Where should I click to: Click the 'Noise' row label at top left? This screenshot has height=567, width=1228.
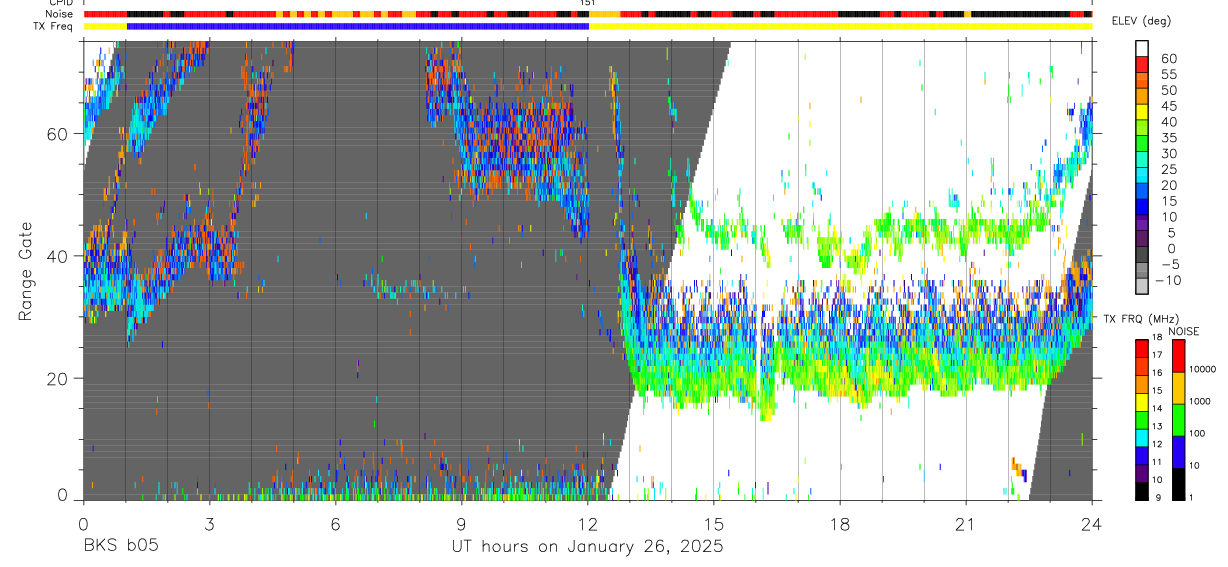point(60,14)
